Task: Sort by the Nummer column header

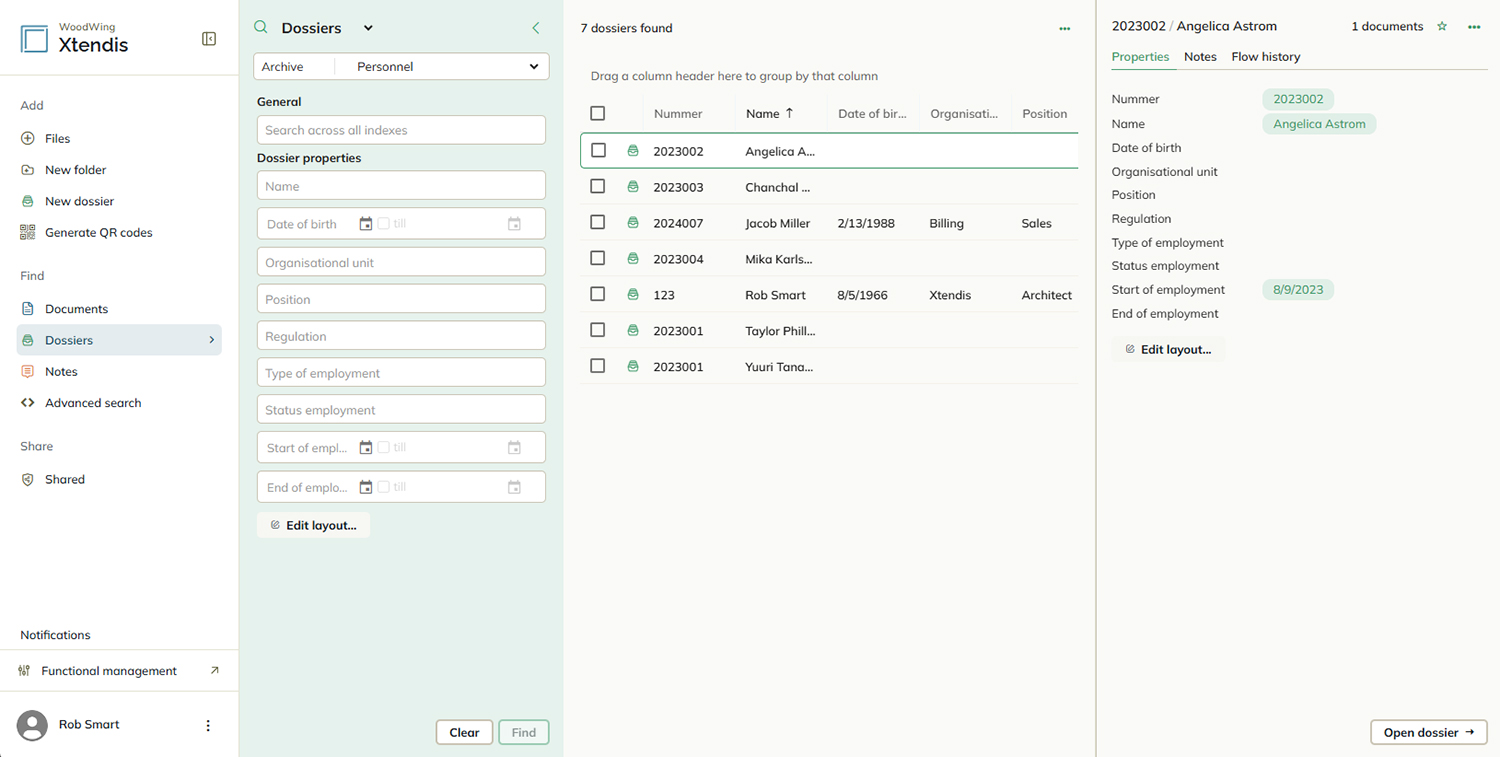Action: [678, 114]
